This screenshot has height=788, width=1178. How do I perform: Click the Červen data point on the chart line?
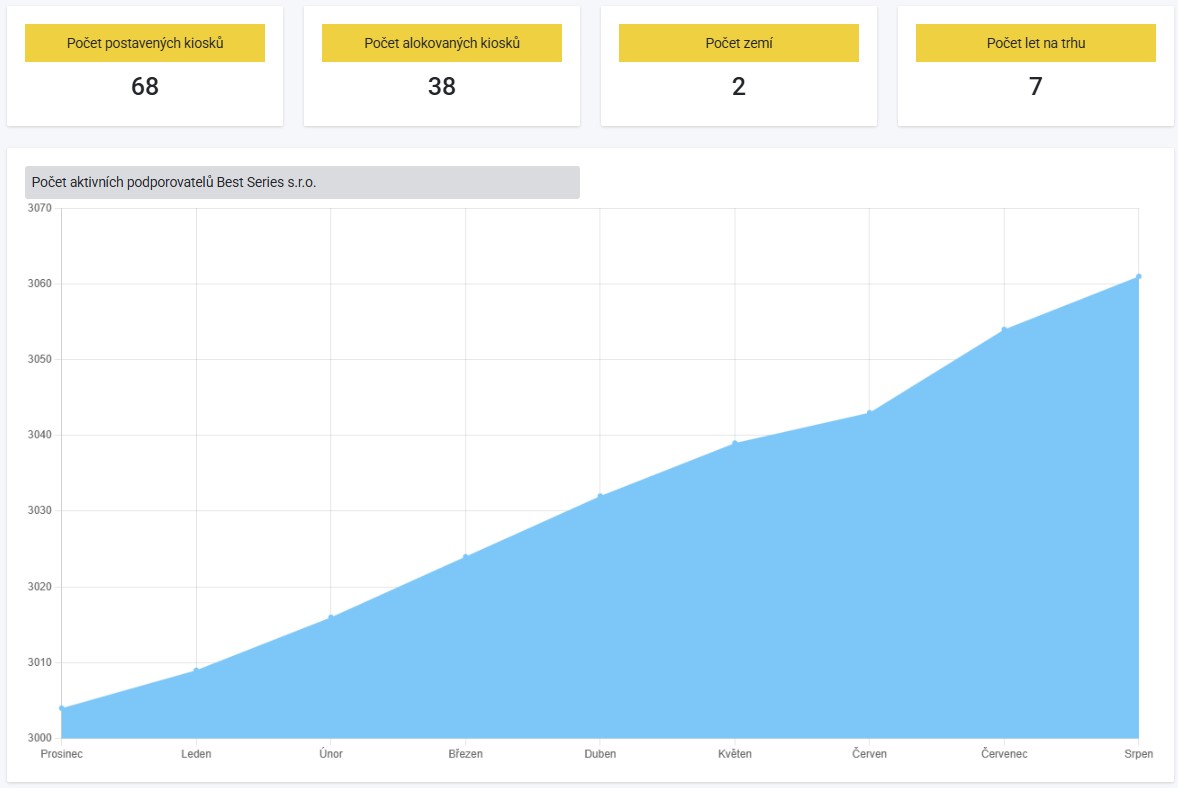[x=869, y=413]
